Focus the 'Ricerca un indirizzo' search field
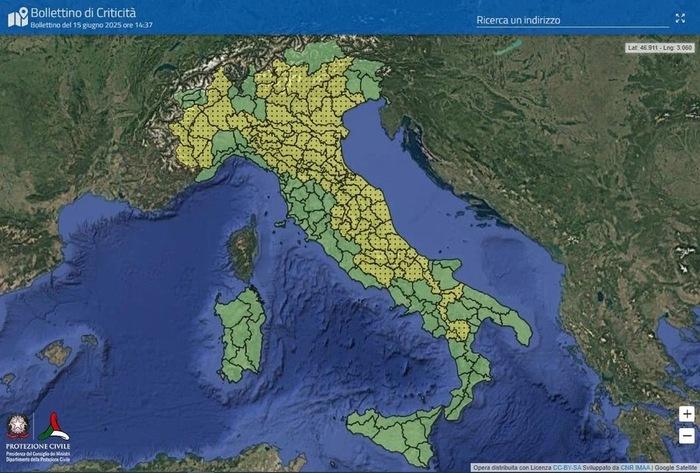Screen dimensions: 700x473 click(x=572, y=20)
